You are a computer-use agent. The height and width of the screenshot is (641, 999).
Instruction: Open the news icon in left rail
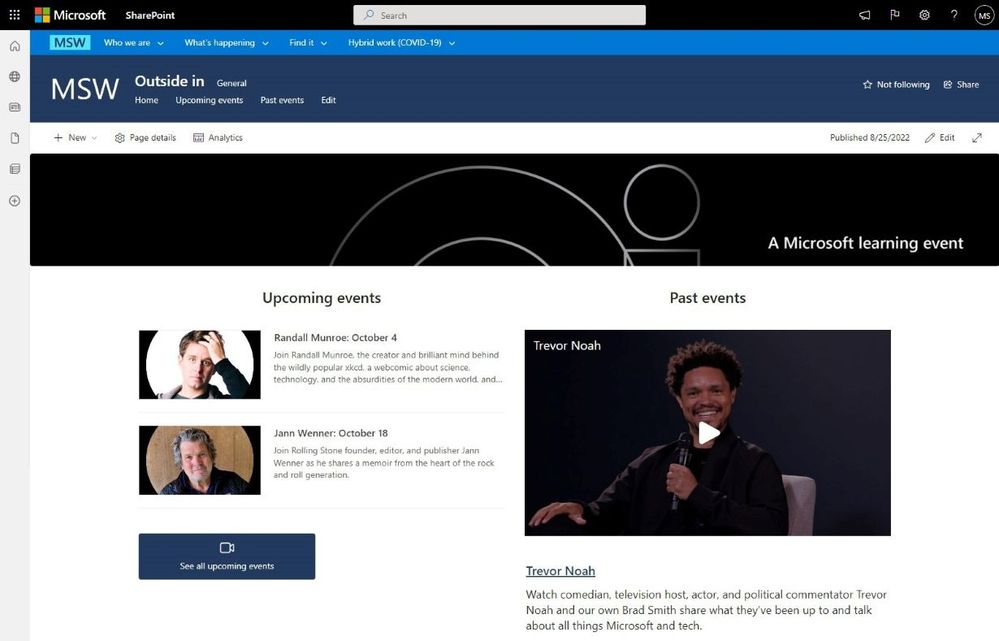click(15, 107)
